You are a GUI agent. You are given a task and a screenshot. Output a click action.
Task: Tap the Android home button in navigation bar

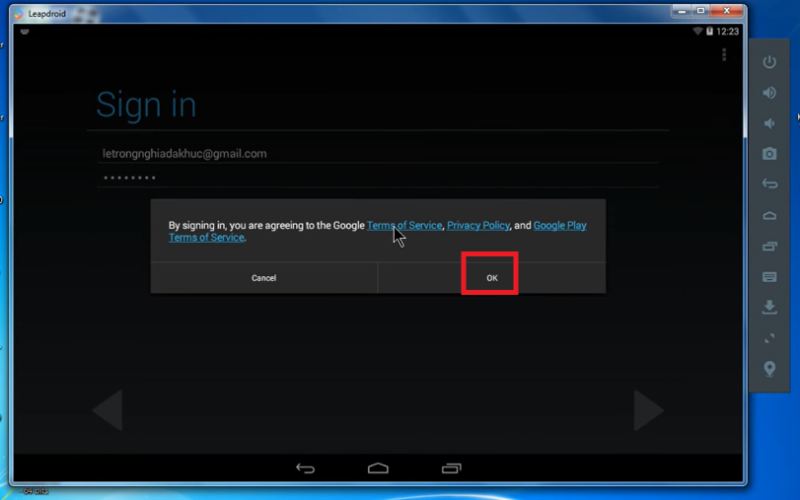(378, 468)
